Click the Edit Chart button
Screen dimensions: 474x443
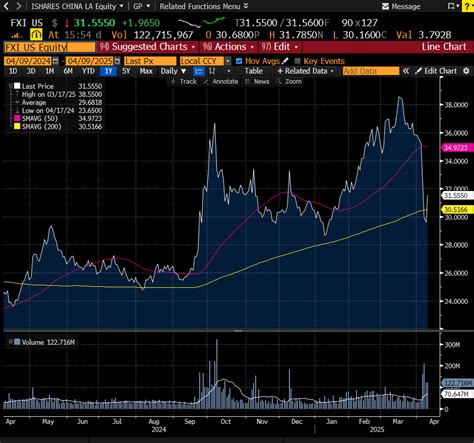[436, 71]
